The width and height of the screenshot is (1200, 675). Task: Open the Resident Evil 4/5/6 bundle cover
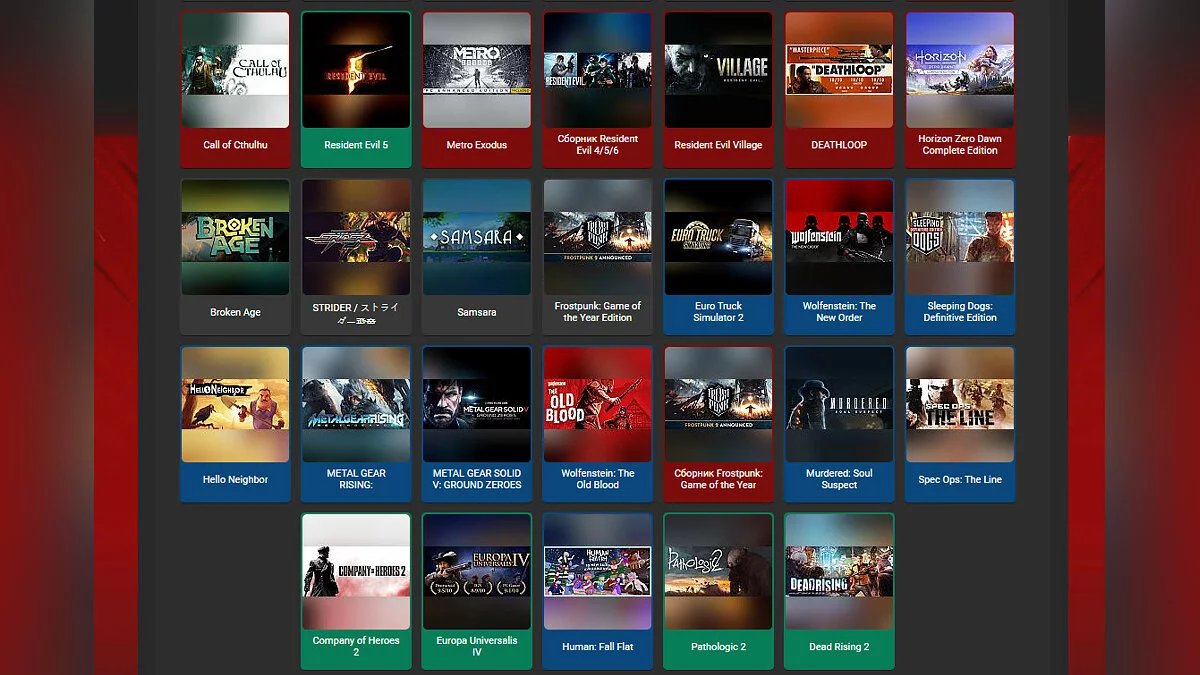598,70
